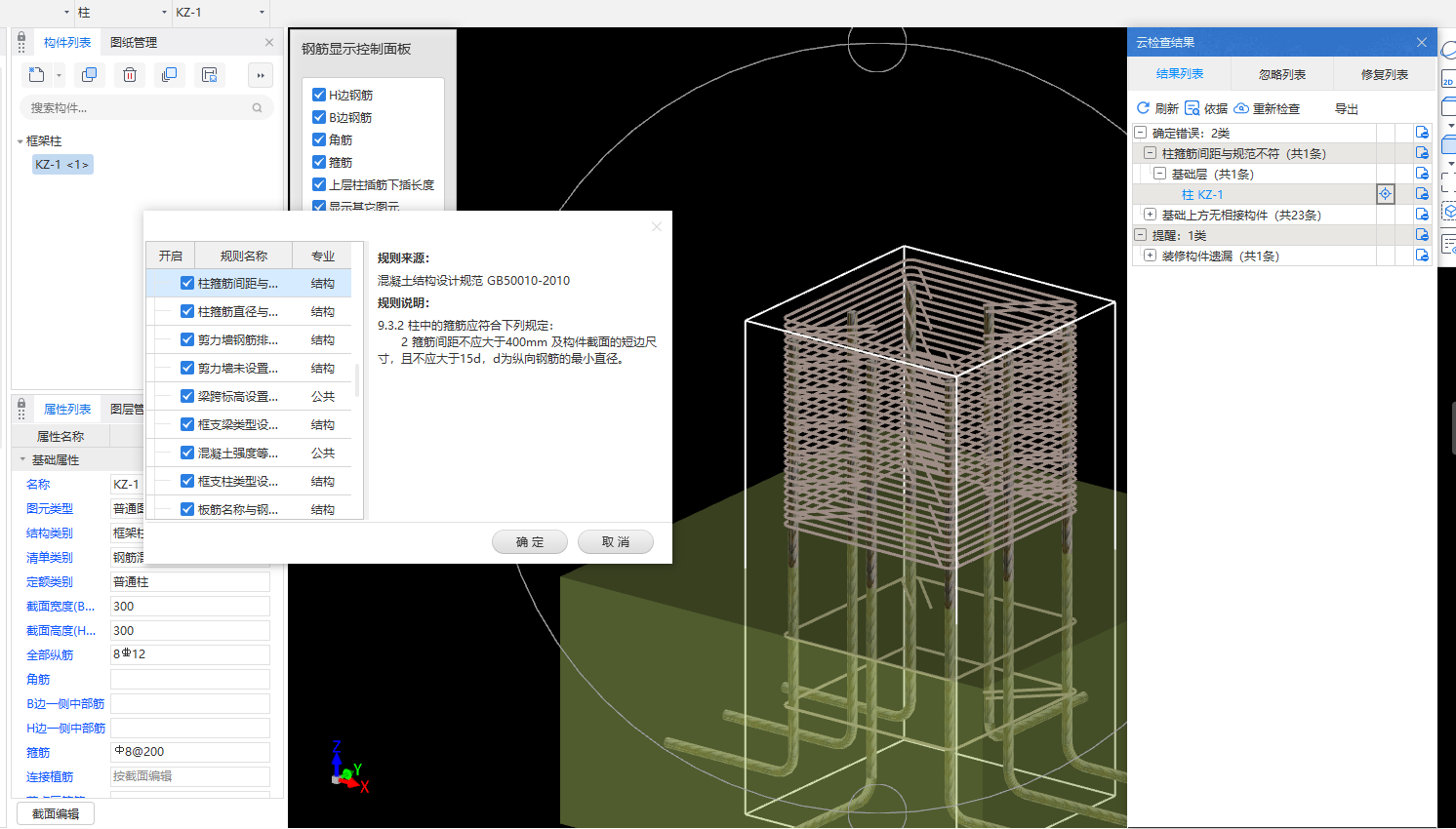Click ignore icon in 柱 KZ-1 row
The height and width of the screenshot is (829, 1456).
click(1422, 194)
